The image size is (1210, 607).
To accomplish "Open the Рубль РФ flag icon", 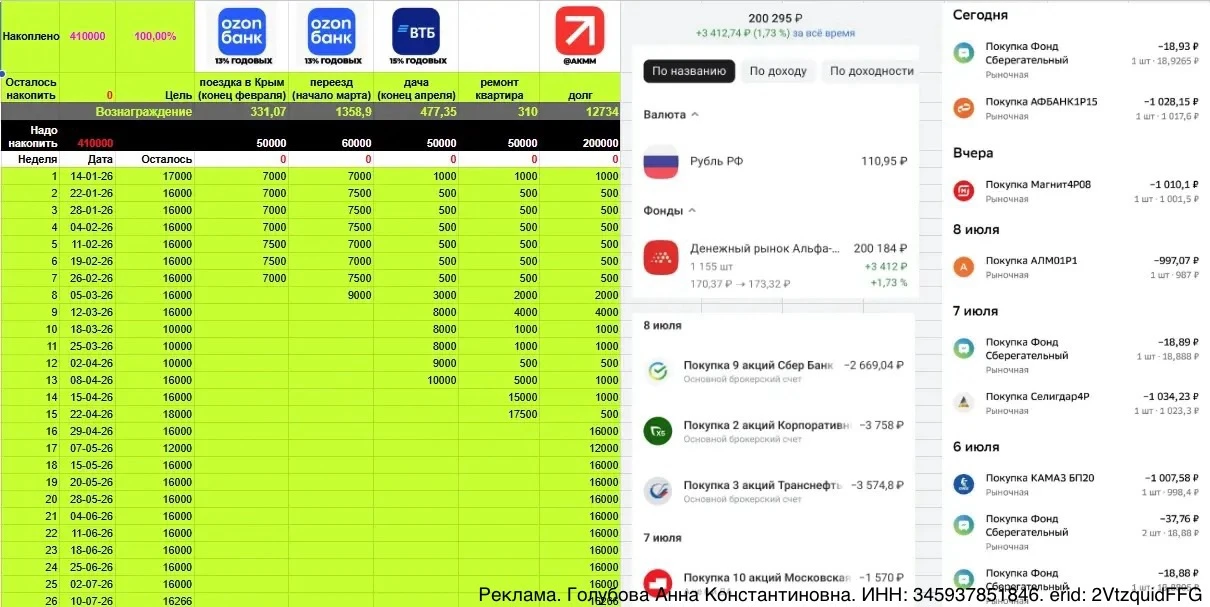I will coord(661,162).
